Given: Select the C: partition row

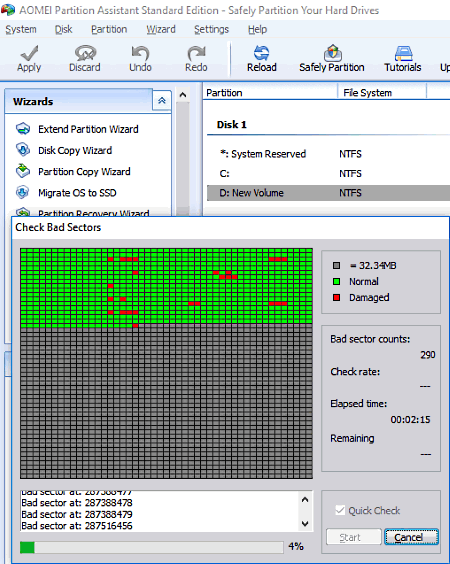Looking at the screenshot, I should pyautogui.click(x=328, y=174).
